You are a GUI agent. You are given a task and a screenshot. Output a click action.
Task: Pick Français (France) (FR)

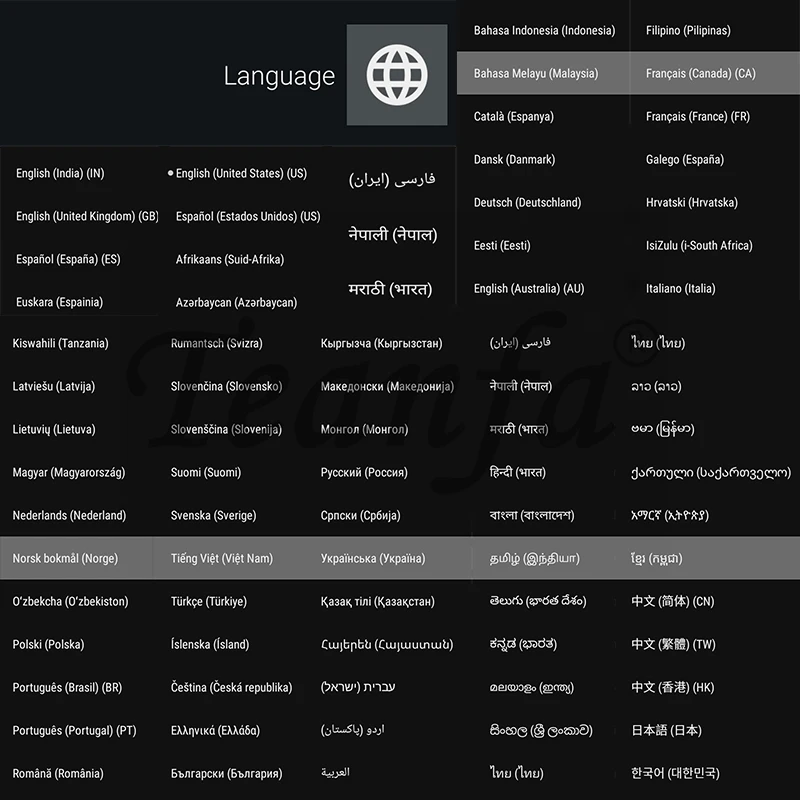(697, 116)
